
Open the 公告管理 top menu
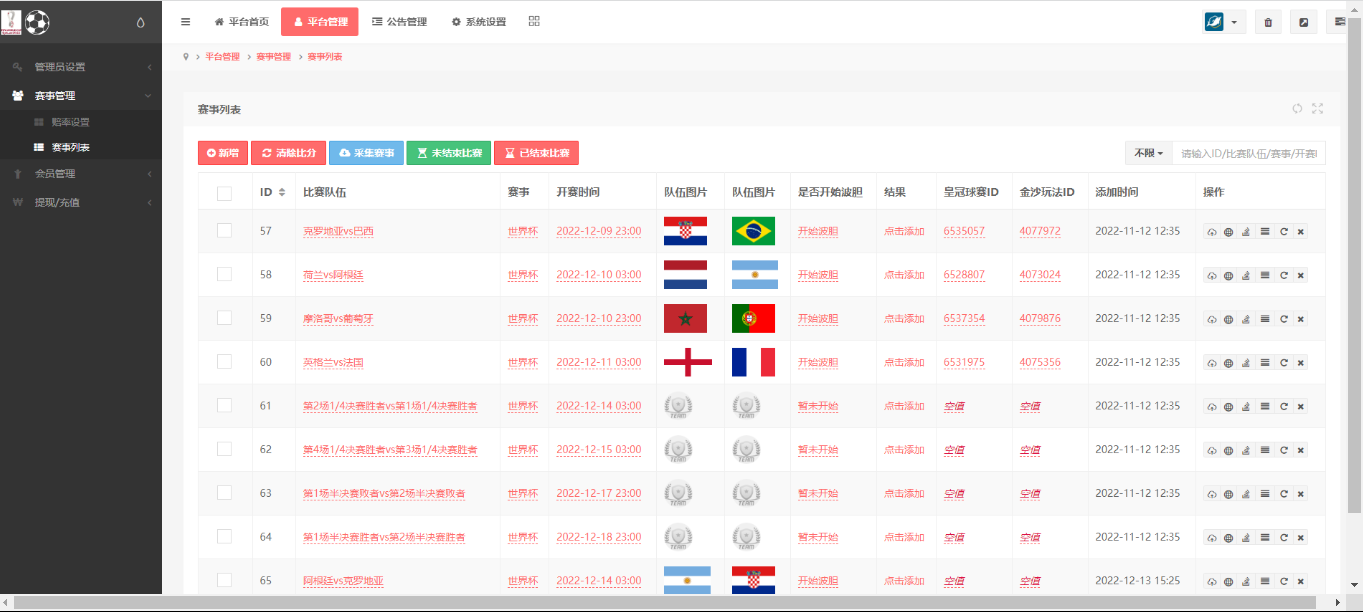[x=399, y=21]
